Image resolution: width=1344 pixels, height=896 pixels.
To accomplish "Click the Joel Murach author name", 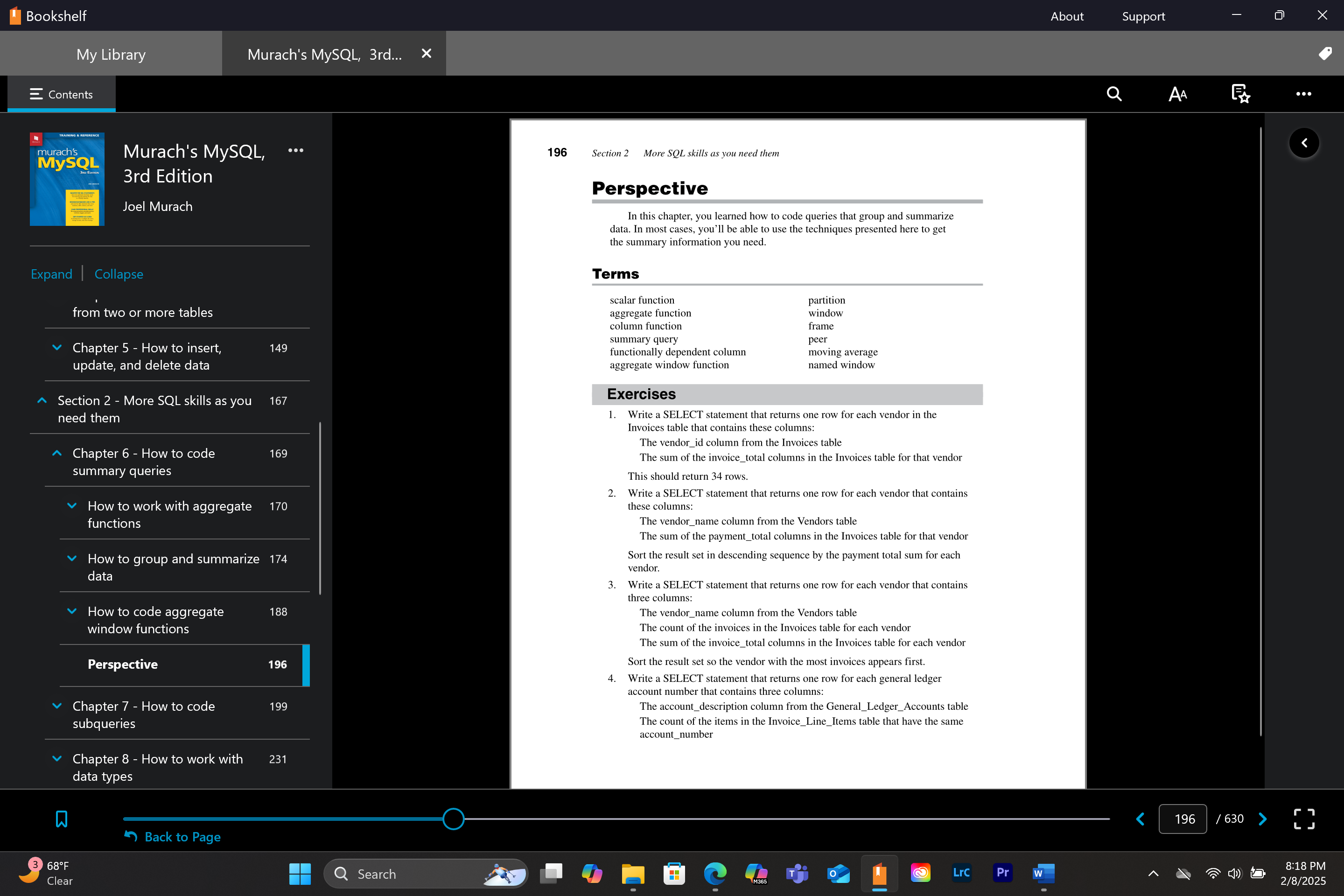I will pyautogui.click(x=158, y=206).
